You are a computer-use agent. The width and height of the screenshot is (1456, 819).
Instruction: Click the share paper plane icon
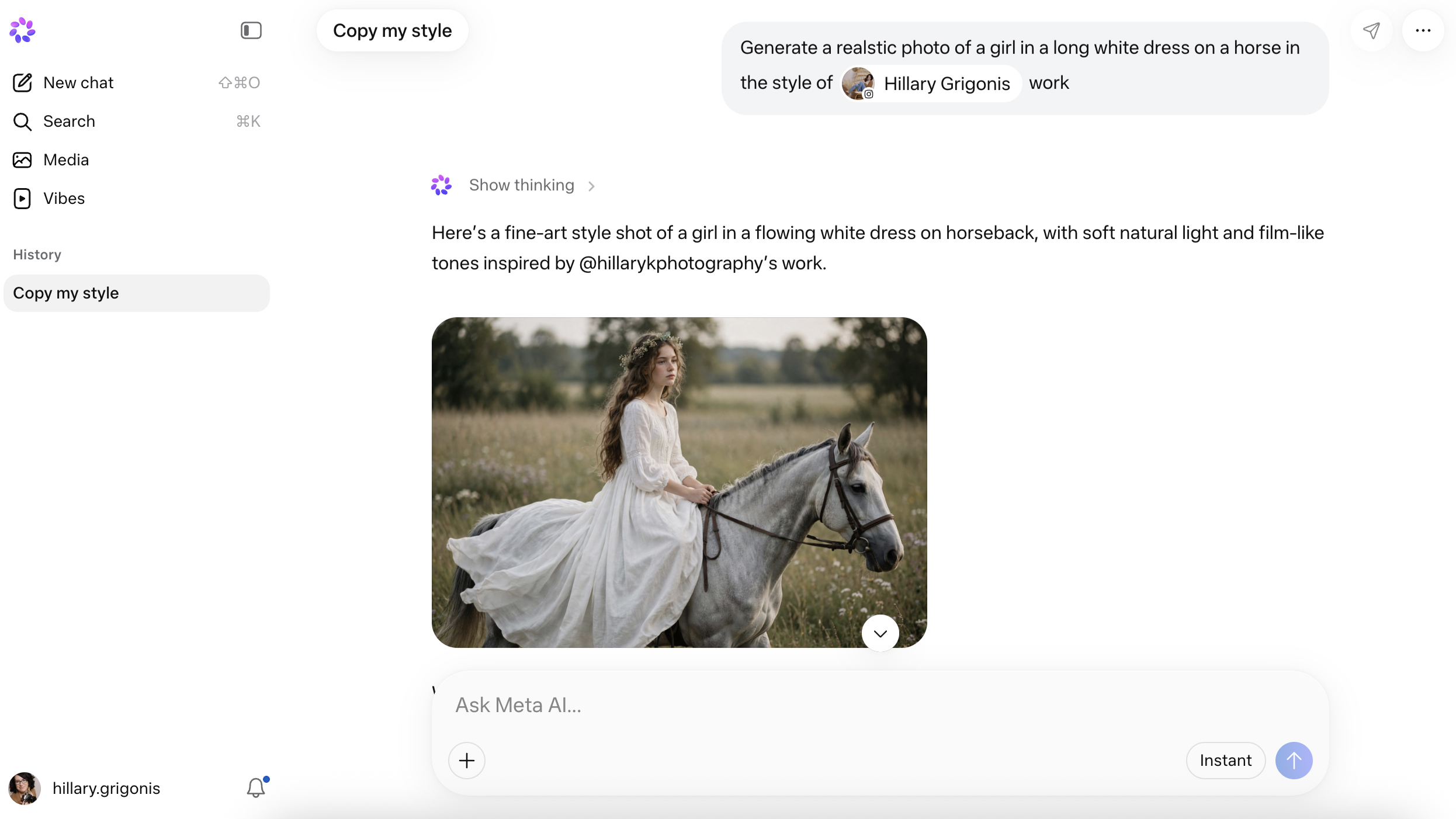point(1372,30)
